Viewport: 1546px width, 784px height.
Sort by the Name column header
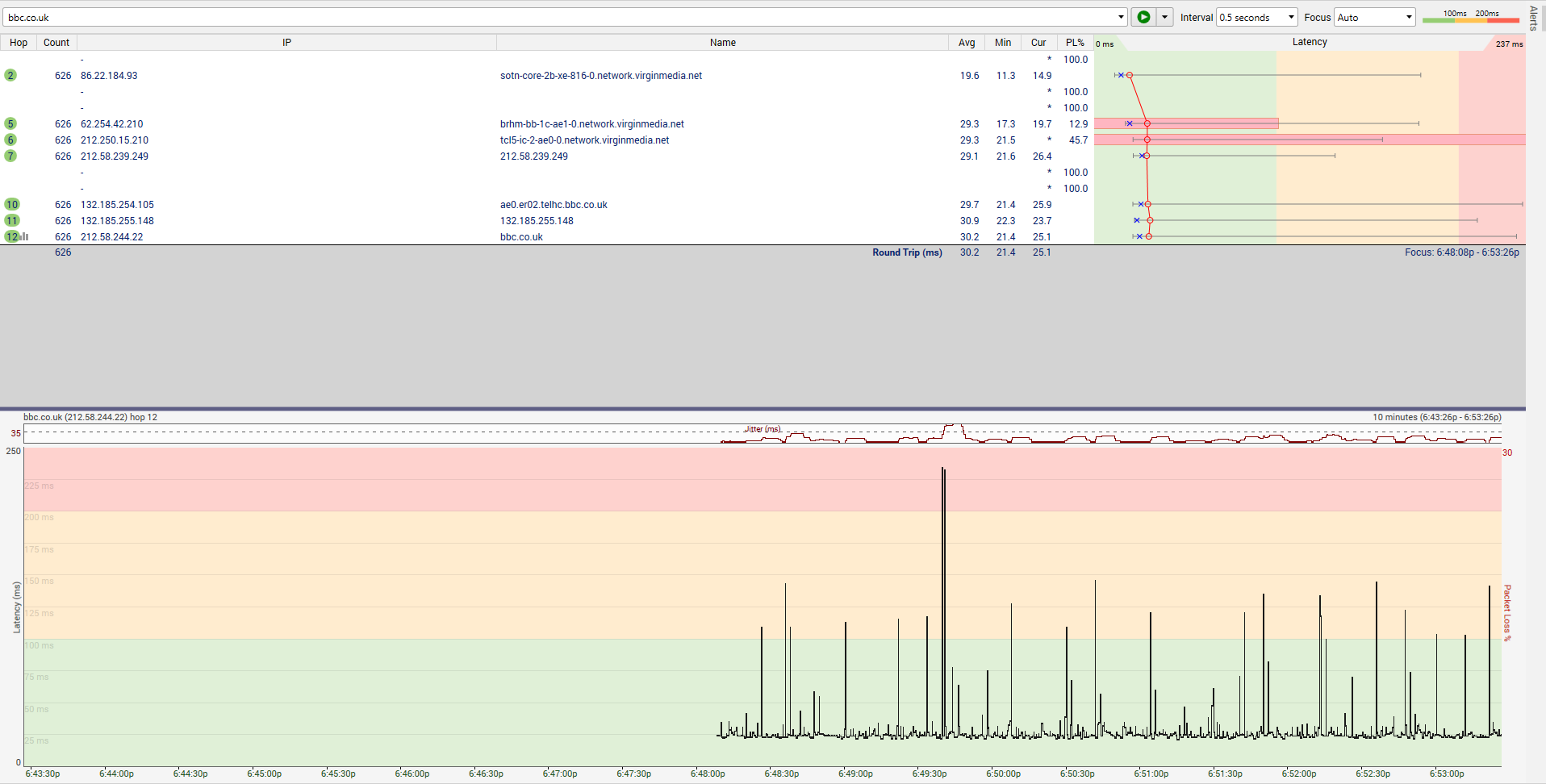(722, 43)
